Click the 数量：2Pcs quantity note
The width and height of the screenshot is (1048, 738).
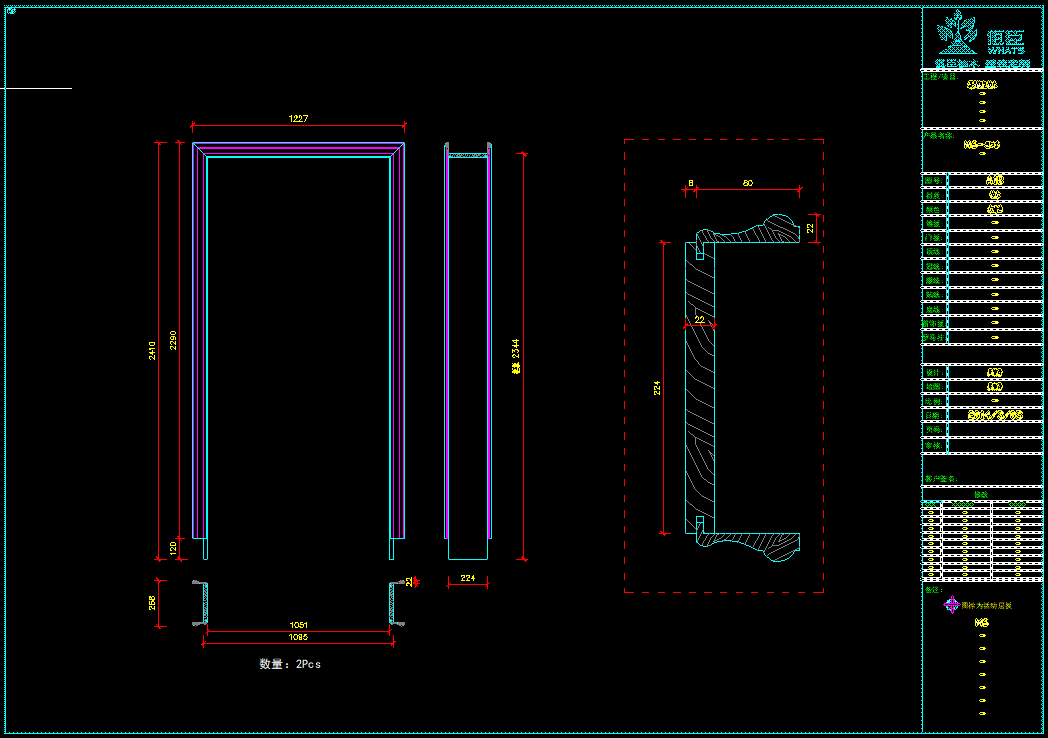pos(290,664)
